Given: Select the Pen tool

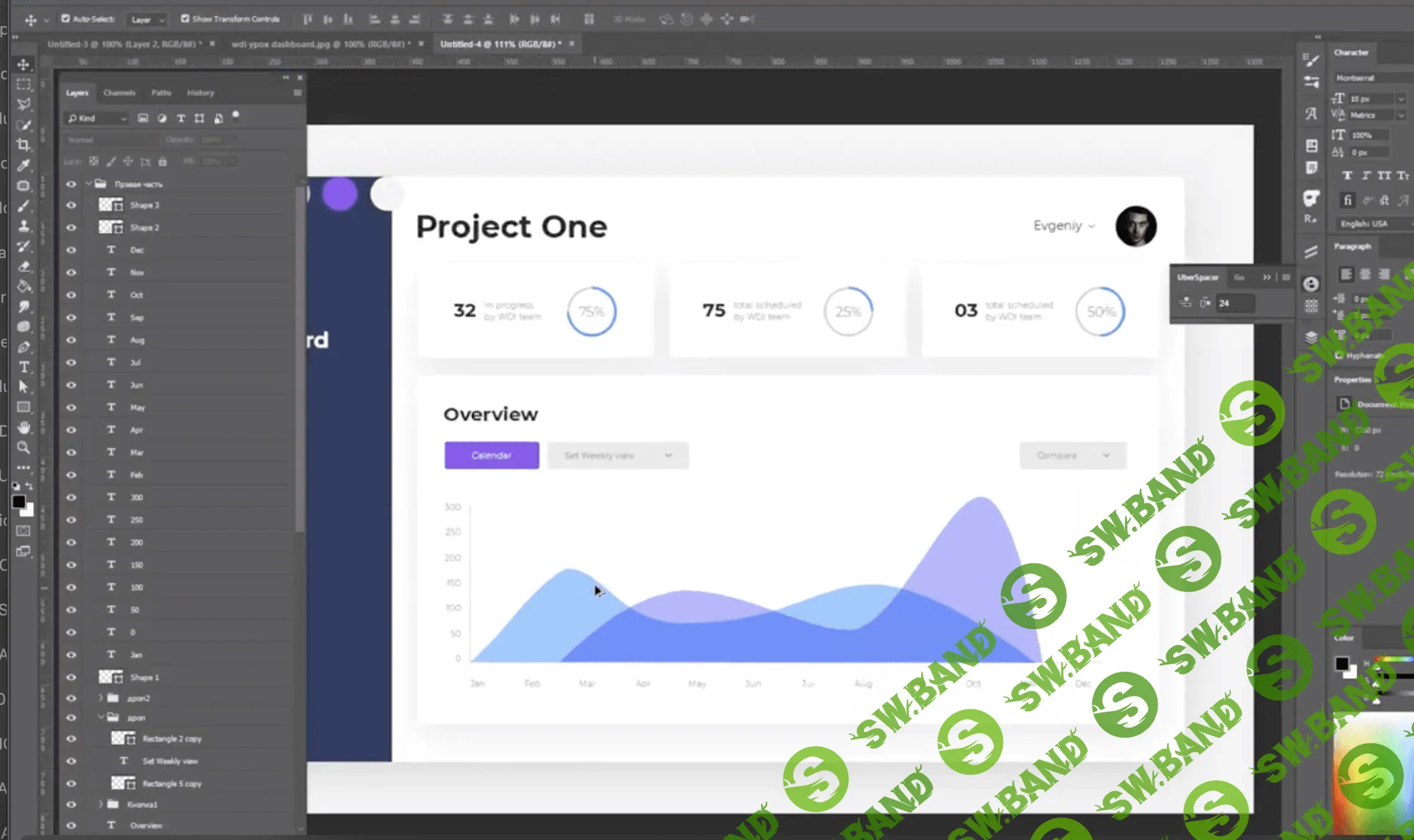Looking at the screenshot, I should (24, 347).
